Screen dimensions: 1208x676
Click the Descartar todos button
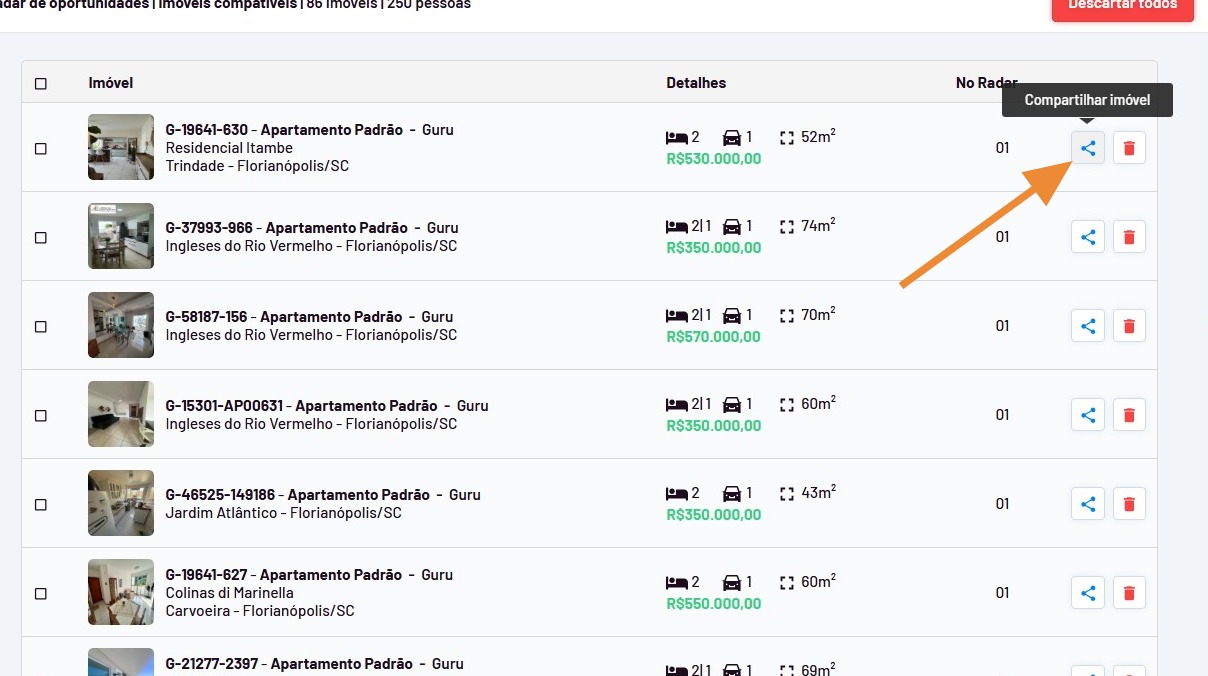point(1122,6)
